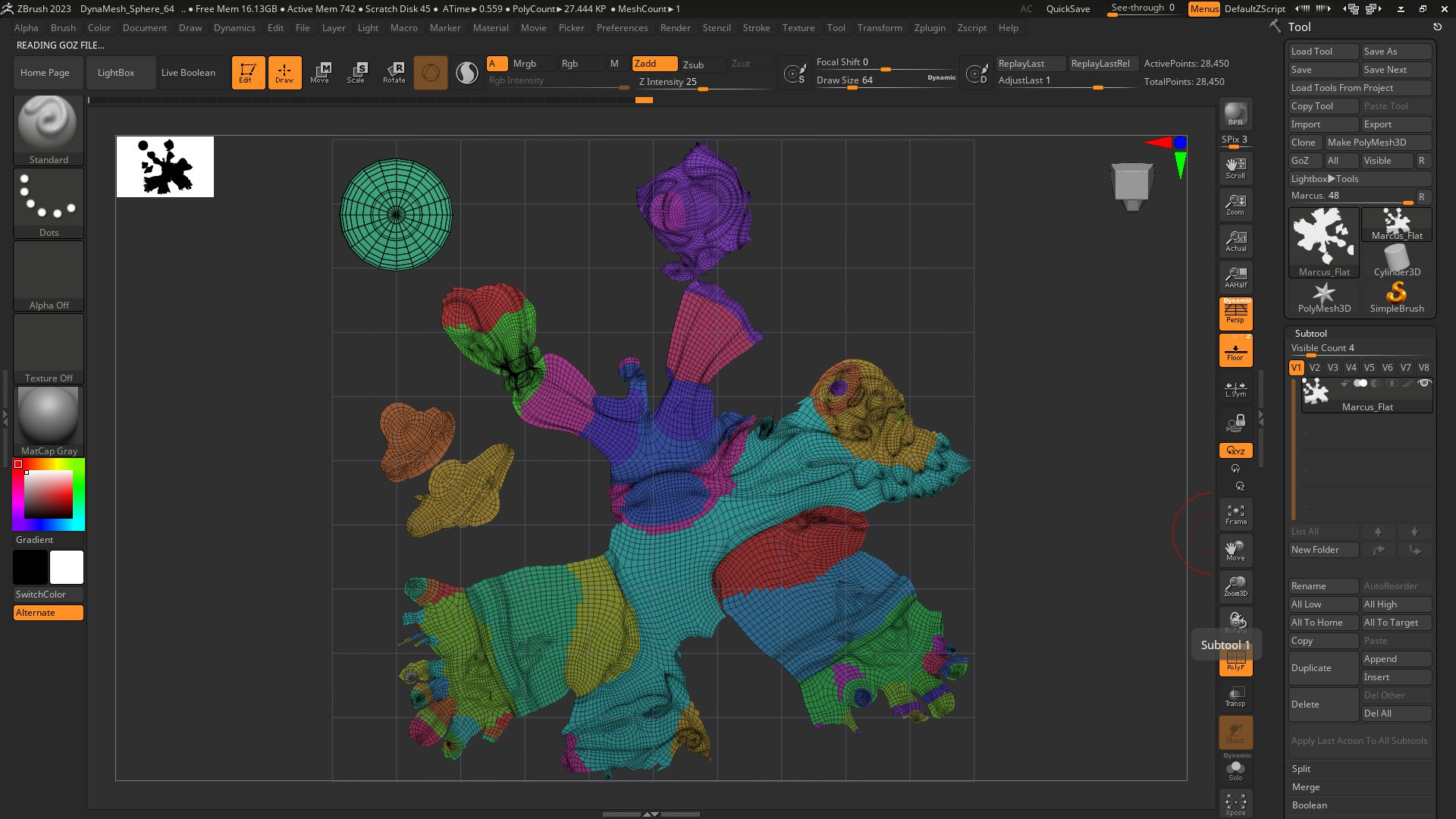This screenshot has height=819, width=1456.
Task: Click the QuickSave button
Action: pos(1068,9)
